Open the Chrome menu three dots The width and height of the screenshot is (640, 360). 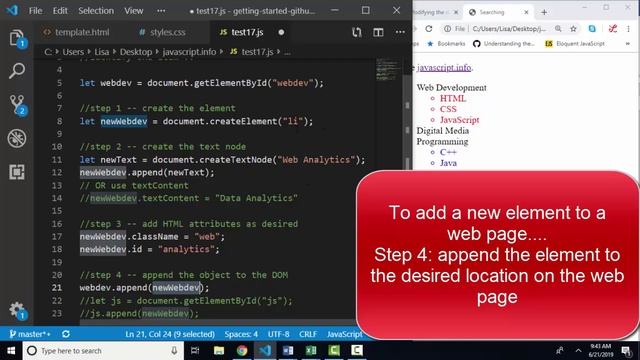[629, 29]
